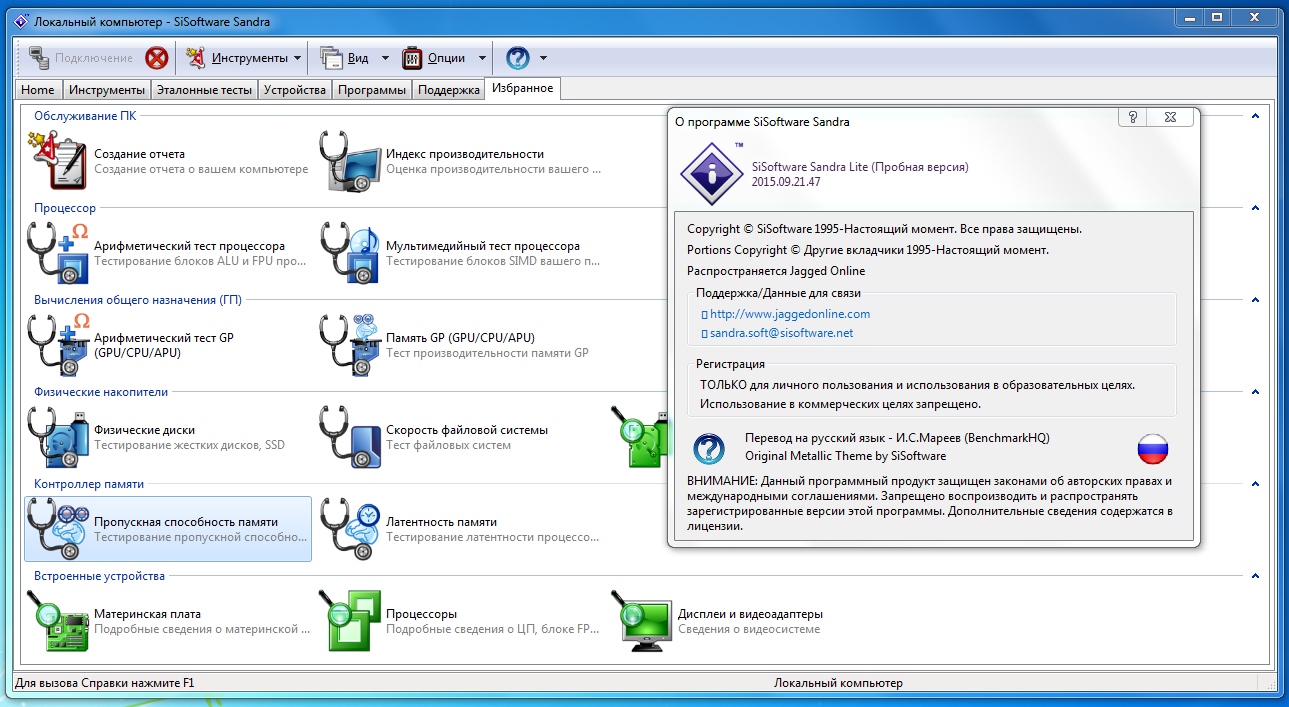The width and height of the screenshot is (1289, 707).
Task: Open the Создание отчета report wizard icon
Action: (58, 161)
